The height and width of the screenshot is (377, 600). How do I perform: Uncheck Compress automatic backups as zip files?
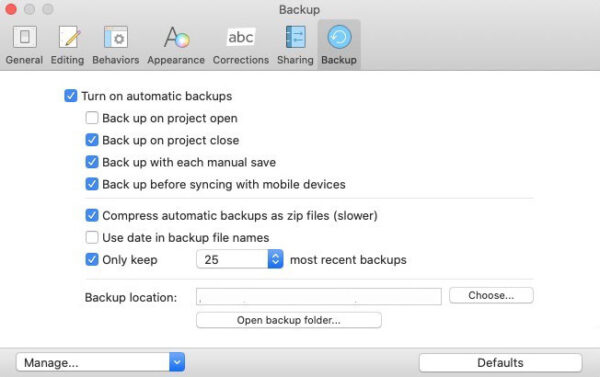92,215
